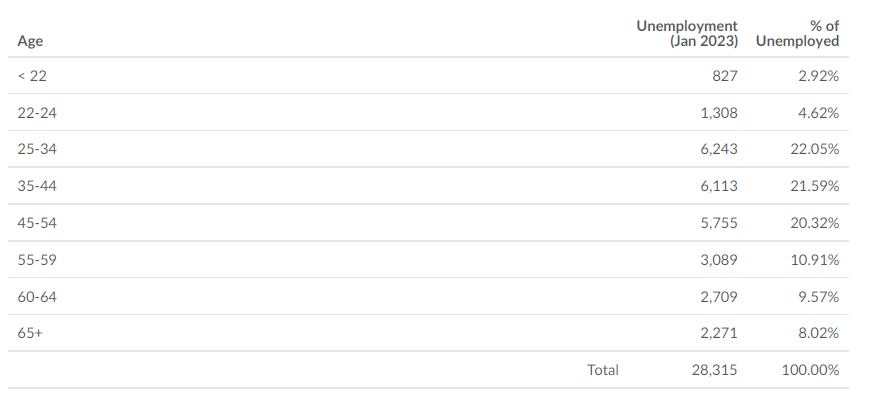Image resolution: width=874 pixels, height=417 pixels.
Task: Click the 5,755 unemployment value
Action: [719, 223]
